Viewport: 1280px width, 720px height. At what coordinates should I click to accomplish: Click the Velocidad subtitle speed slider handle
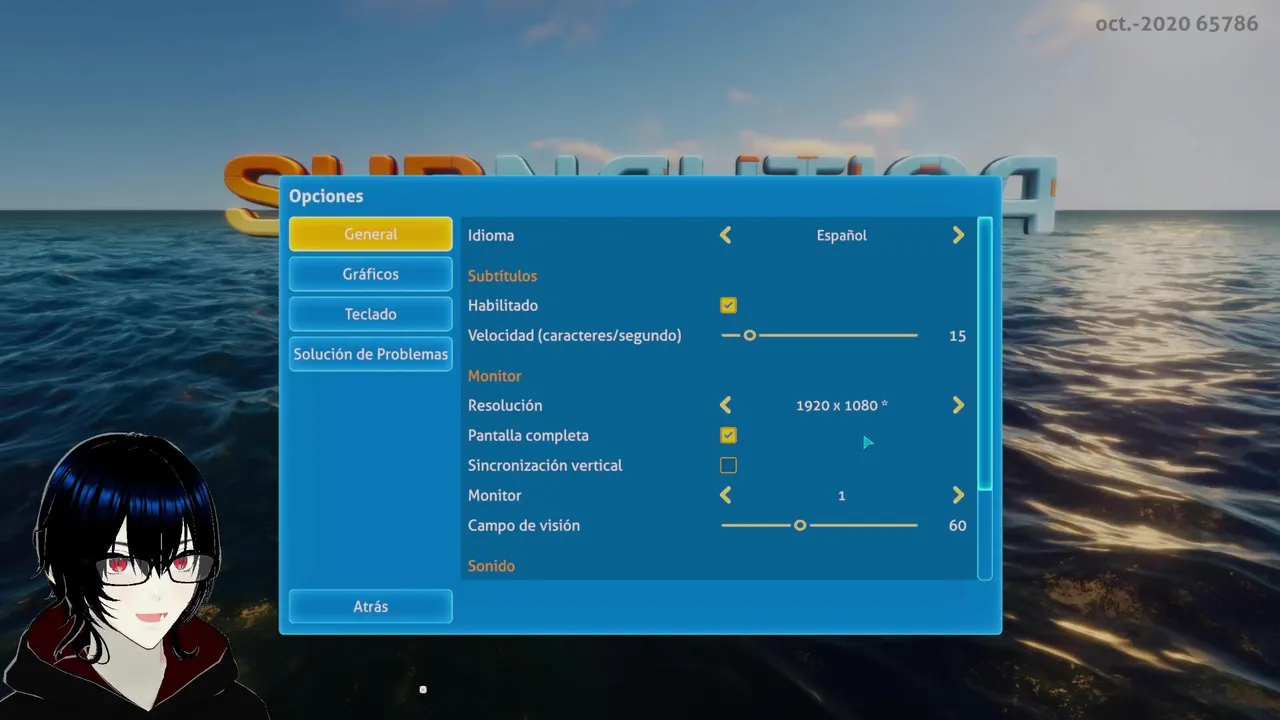pyautogui.click(x=749, y=335)
